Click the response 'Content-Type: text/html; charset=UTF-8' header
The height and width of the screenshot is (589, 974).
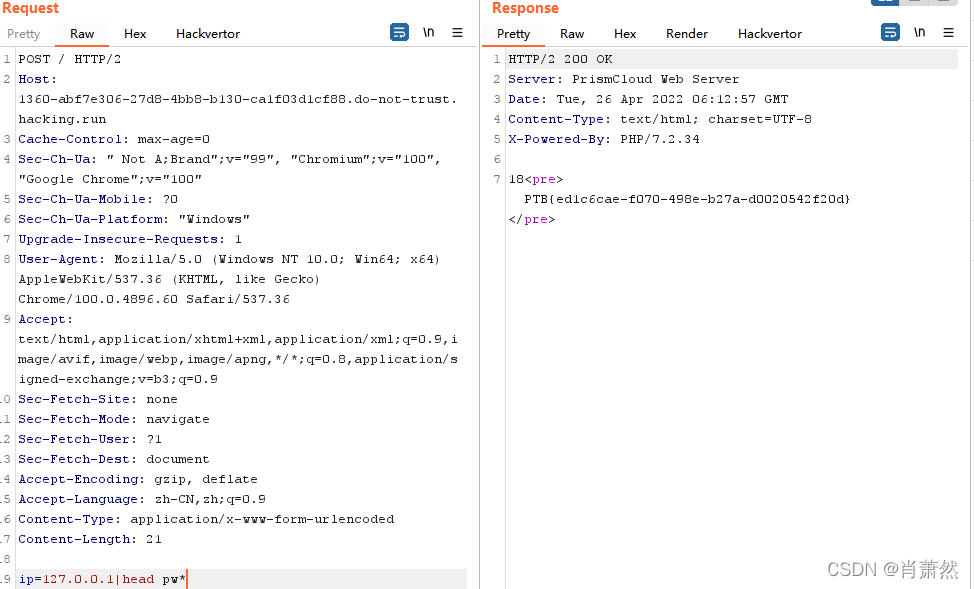[x=660, y=119]
